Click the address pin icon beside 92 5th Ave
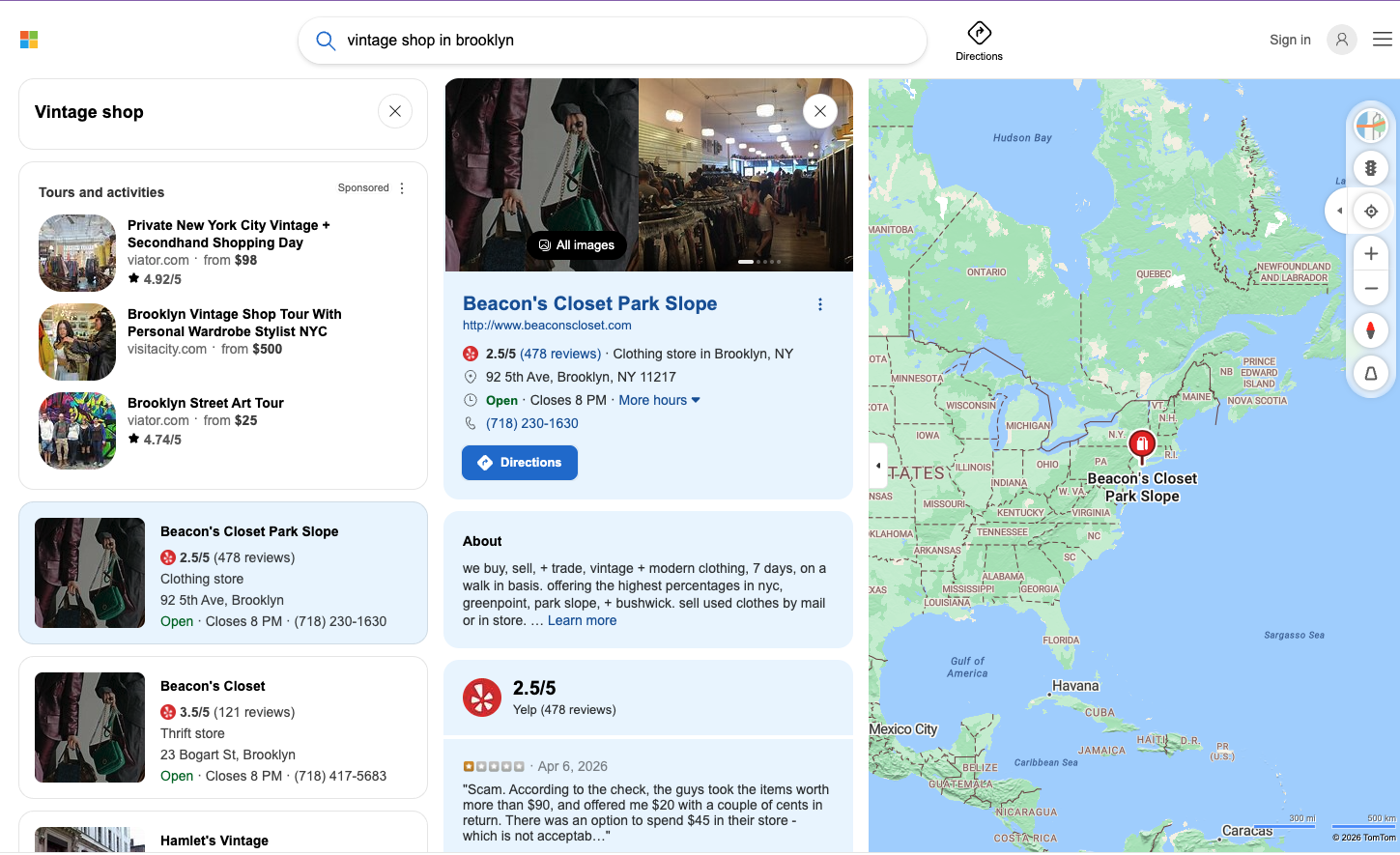 [471, 377]
